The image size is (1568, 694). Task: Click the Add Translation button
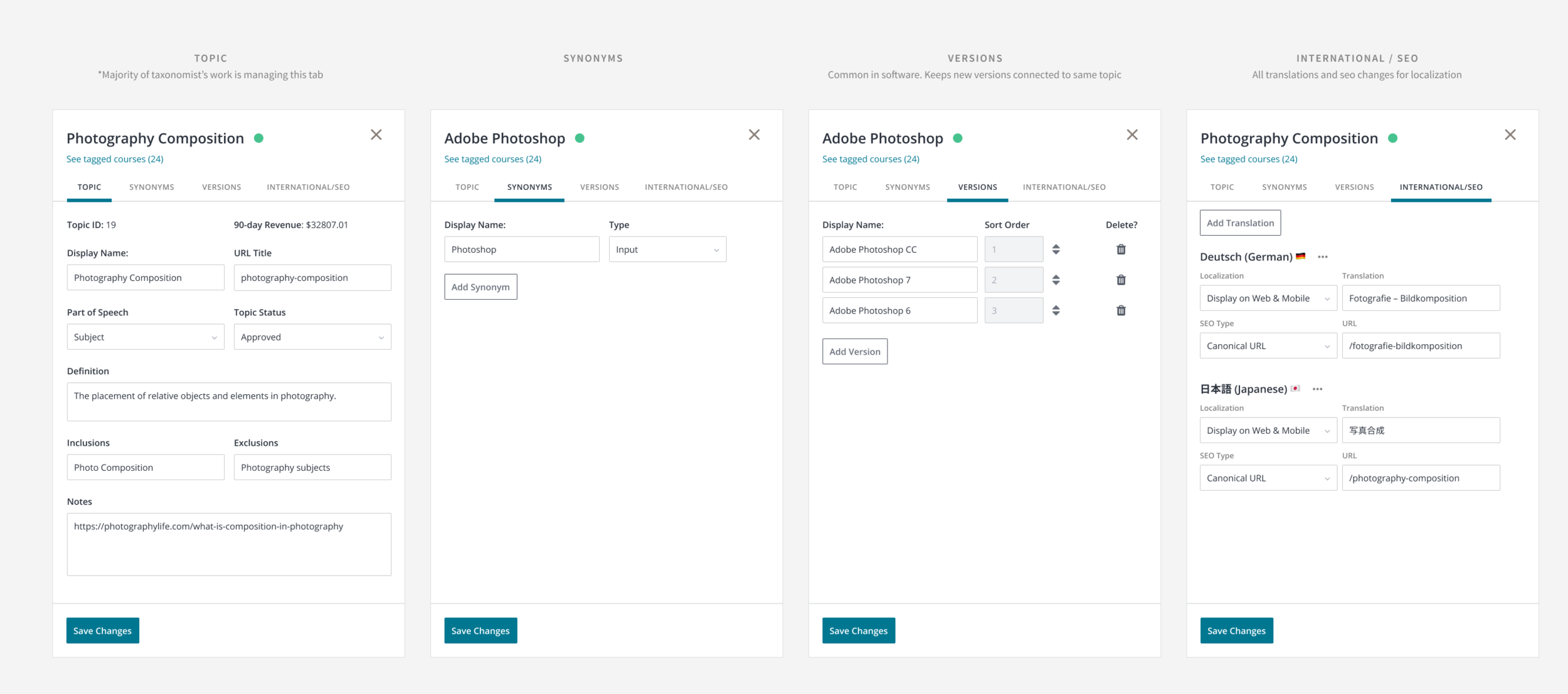pos(1241,223)
